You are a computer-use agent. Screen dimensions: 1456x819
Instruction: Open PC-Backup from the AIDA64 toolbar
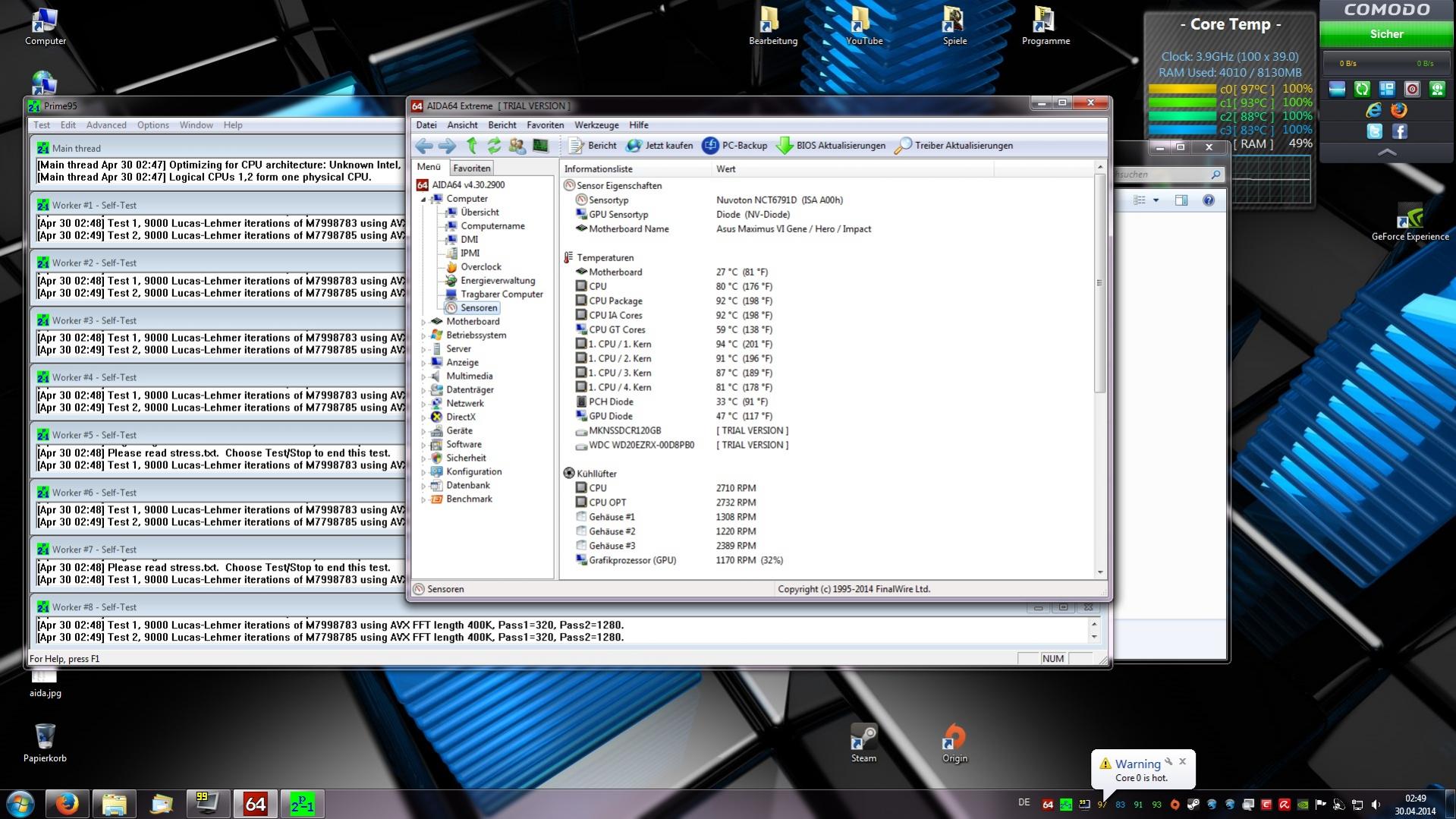[734, 146]
